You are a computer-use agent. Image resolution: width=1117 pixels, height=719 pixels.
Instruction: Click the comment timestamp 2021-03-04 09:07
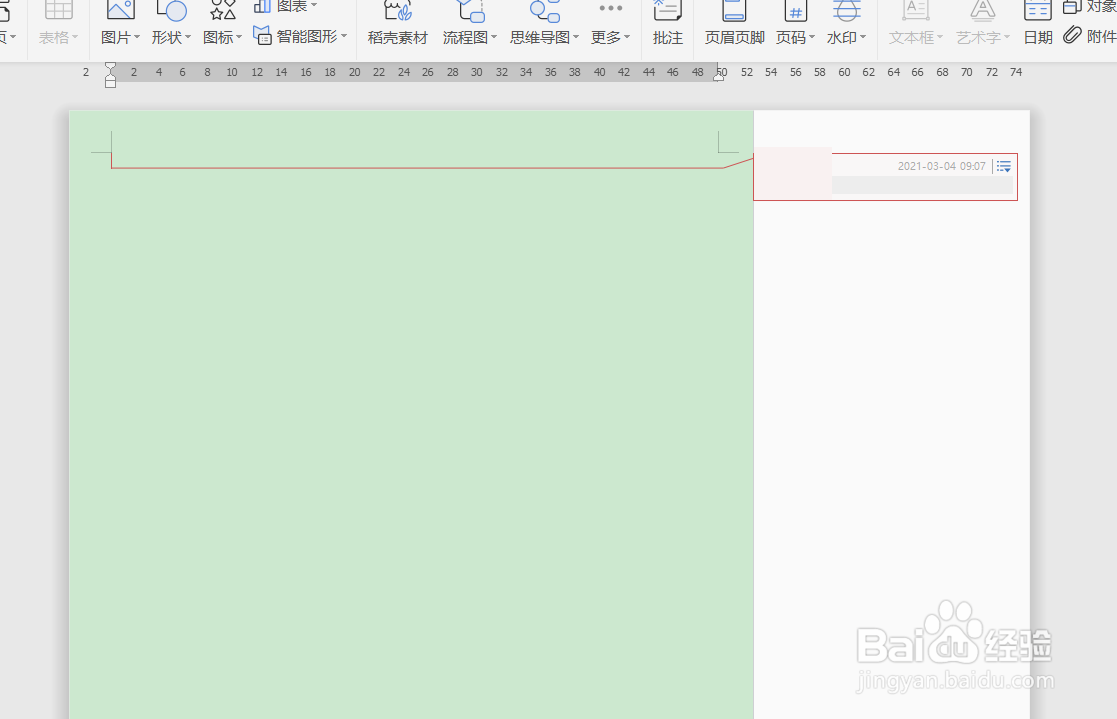(941, 166)
